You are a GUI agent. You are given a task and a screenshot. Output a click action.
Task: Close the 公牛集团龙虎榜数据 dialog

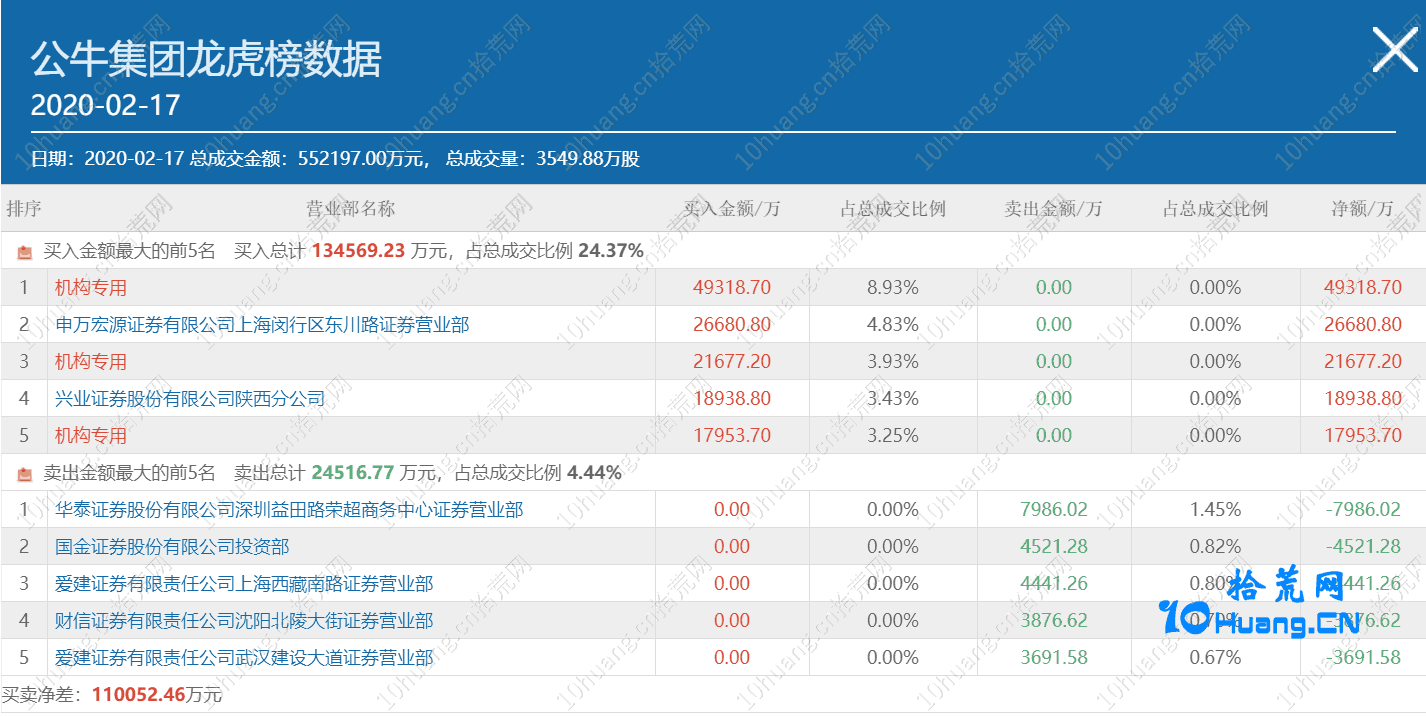tap(1394, 49)
